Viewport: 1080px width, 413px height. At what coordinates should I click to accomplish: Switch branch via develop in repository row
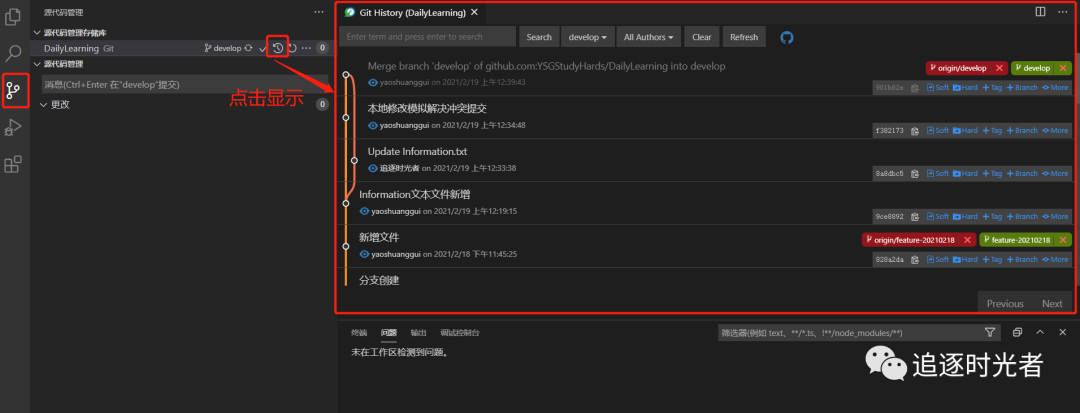click(222, 48)
